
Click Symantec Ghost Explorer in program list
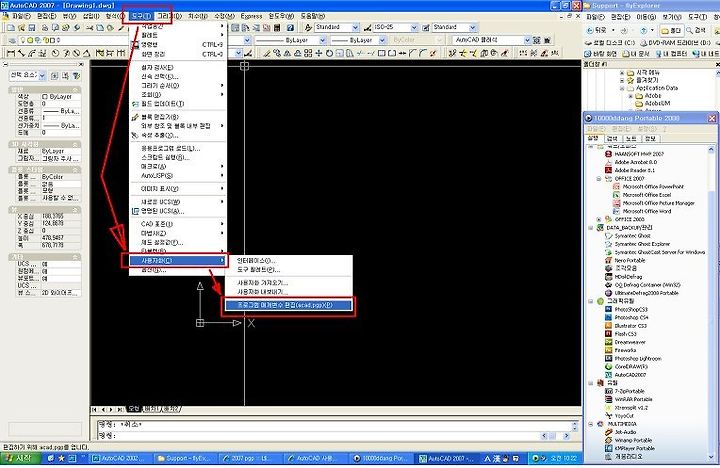[x=637, y=244]
